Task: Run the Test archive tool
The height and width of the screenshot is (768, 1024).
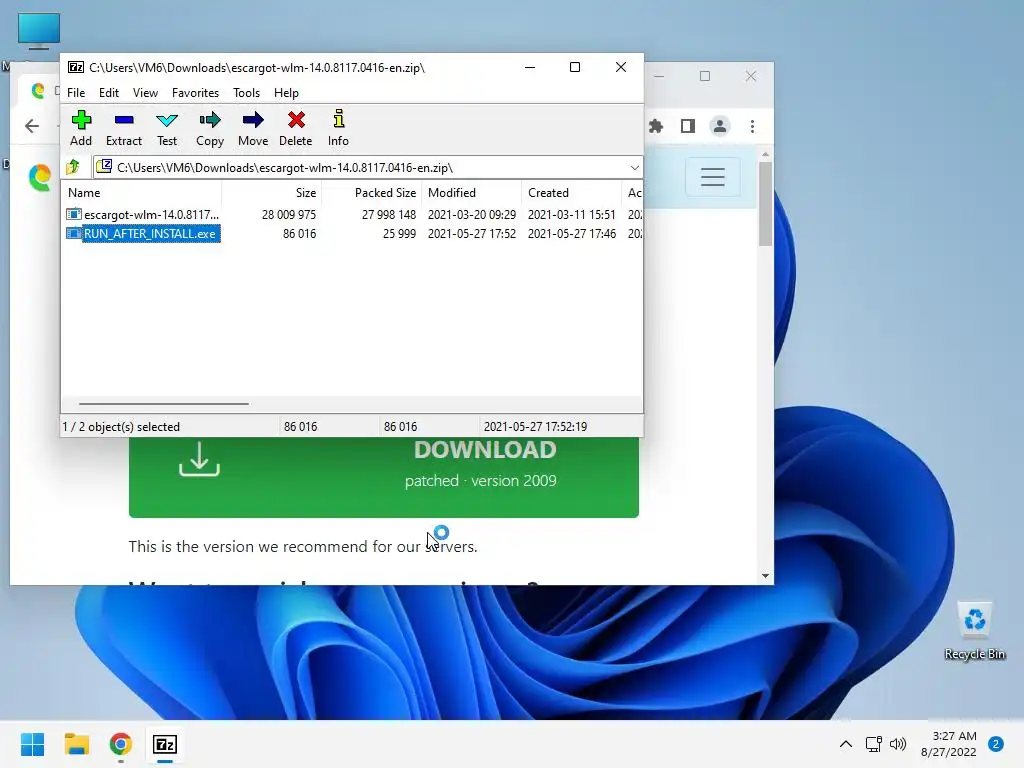Action: click(x=167, y=128)
